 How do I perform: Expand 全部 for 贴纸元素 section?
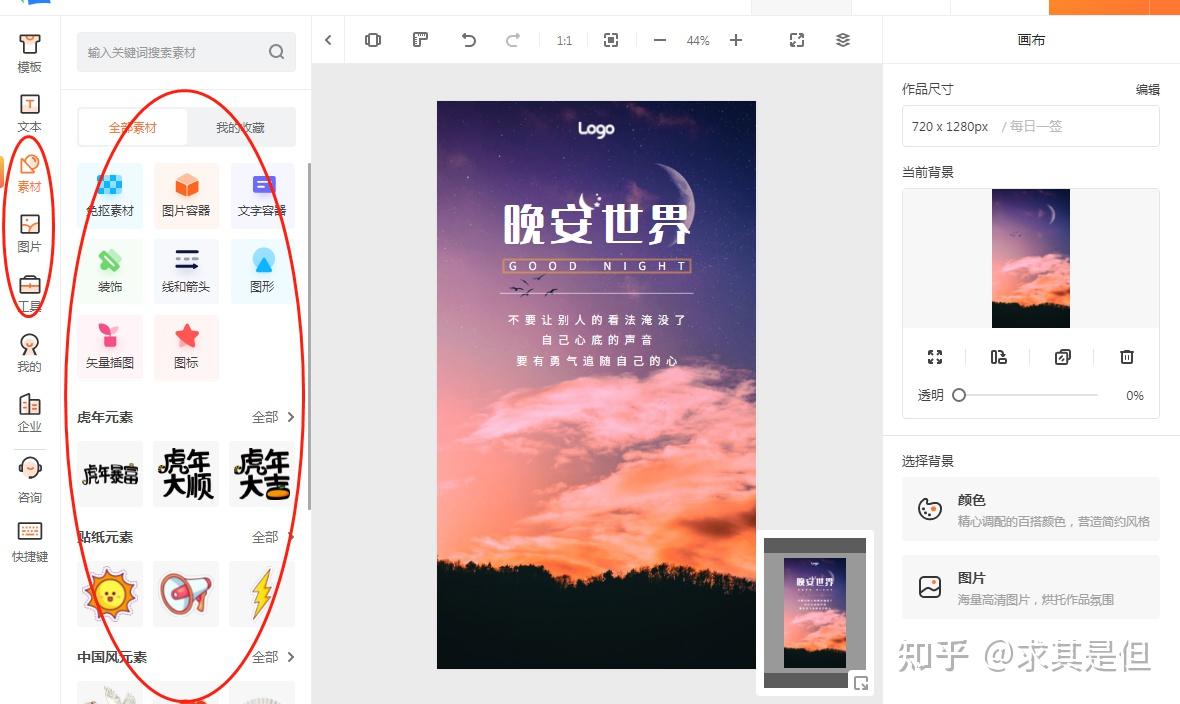pyautogui.click(x=273, y=537)
